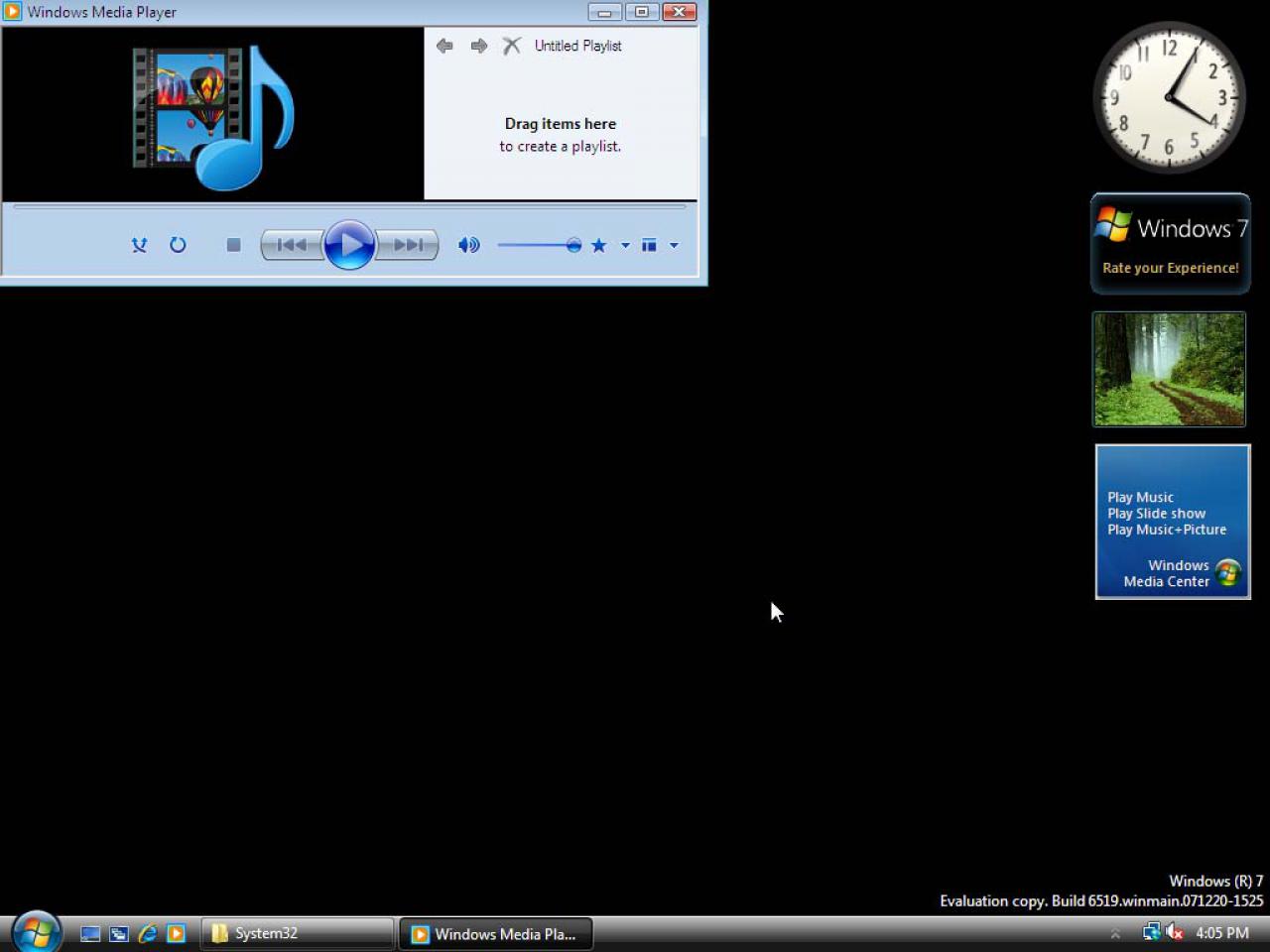Screen dimensions: 1270x952
Task: Expand the dropdown arrow beside the layout icon
Action: (x=674, y=245)
